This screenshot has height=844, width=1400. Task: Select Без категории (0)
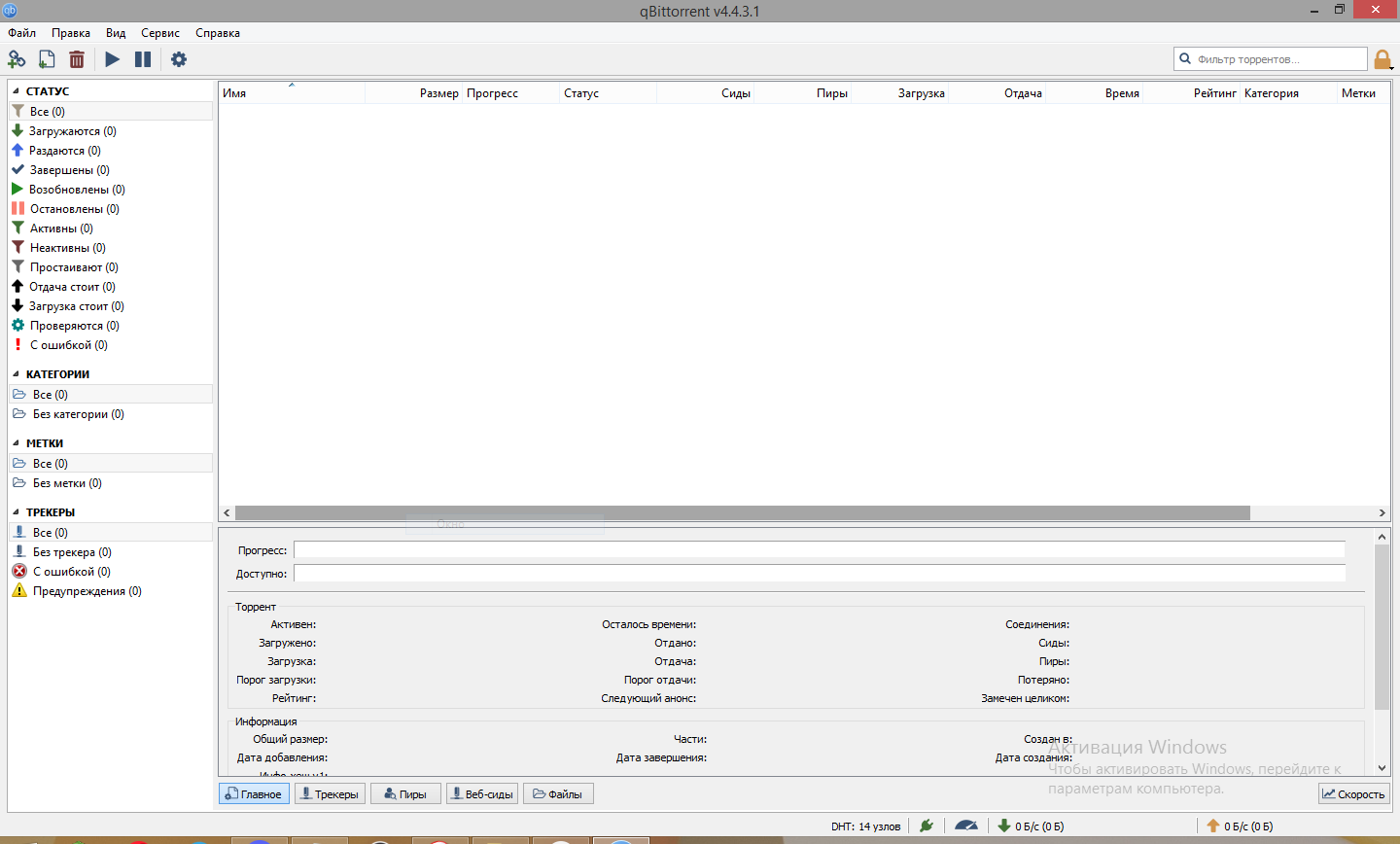point(111,414)
